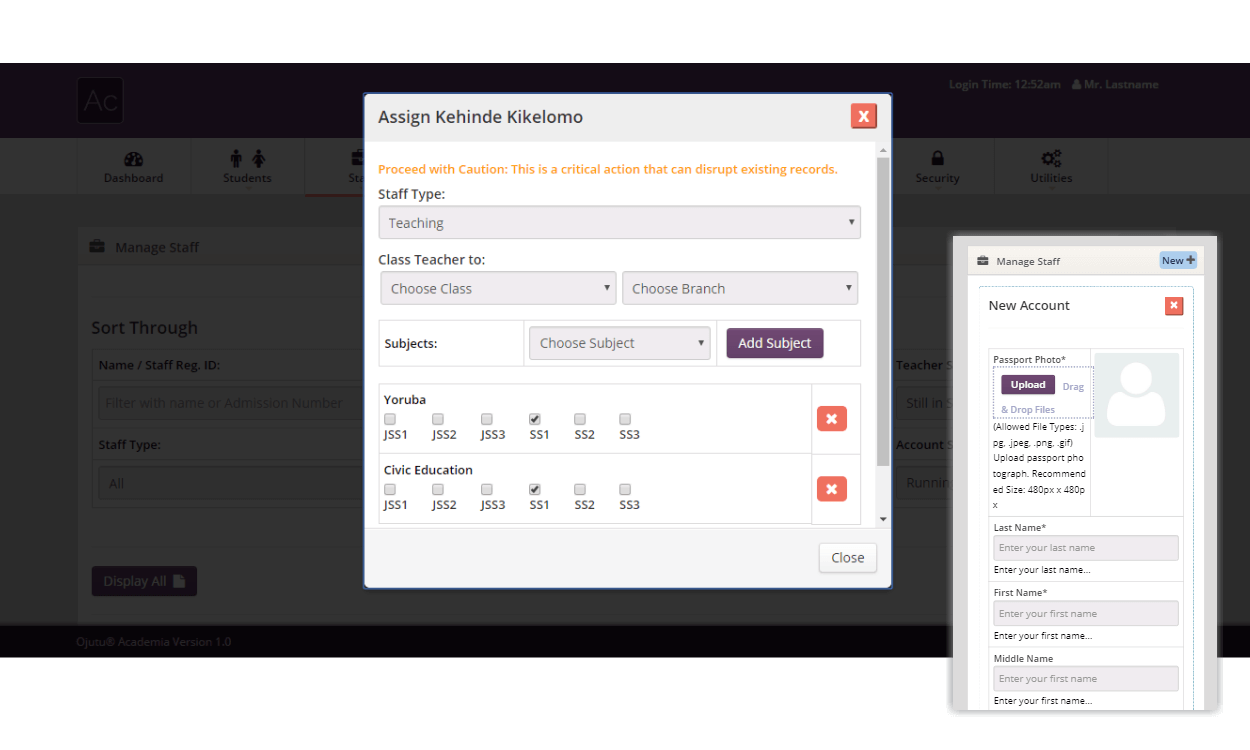
Task: Tick JSS1 for Yoruba
Action: coord(390,419)
